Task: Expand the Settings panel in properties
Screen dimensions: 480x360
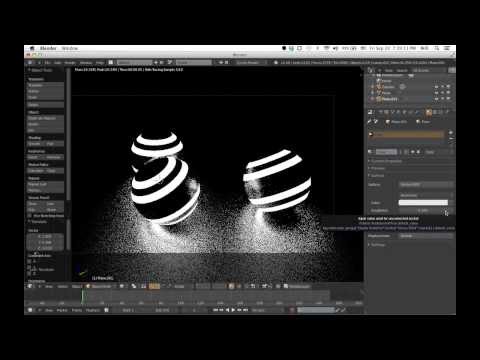Action: 378,245
